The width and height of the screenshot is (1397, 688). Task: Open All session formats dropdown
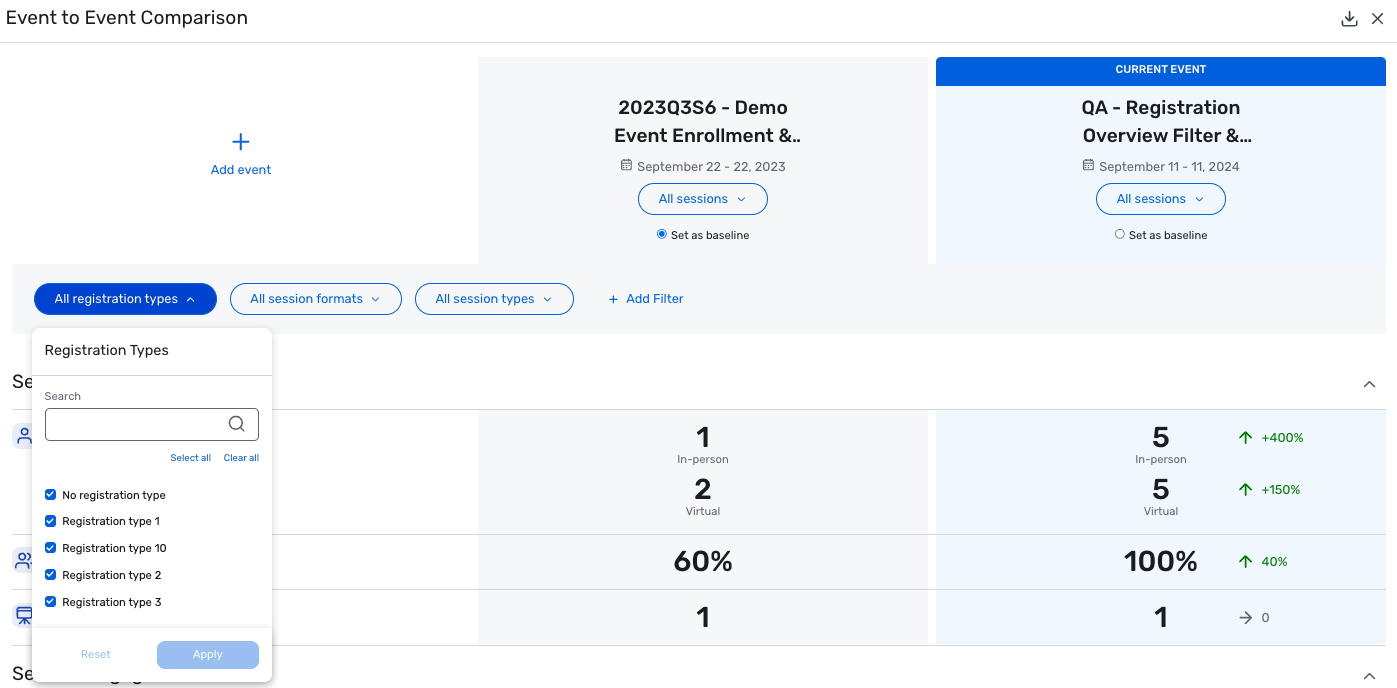pos(315,299)
